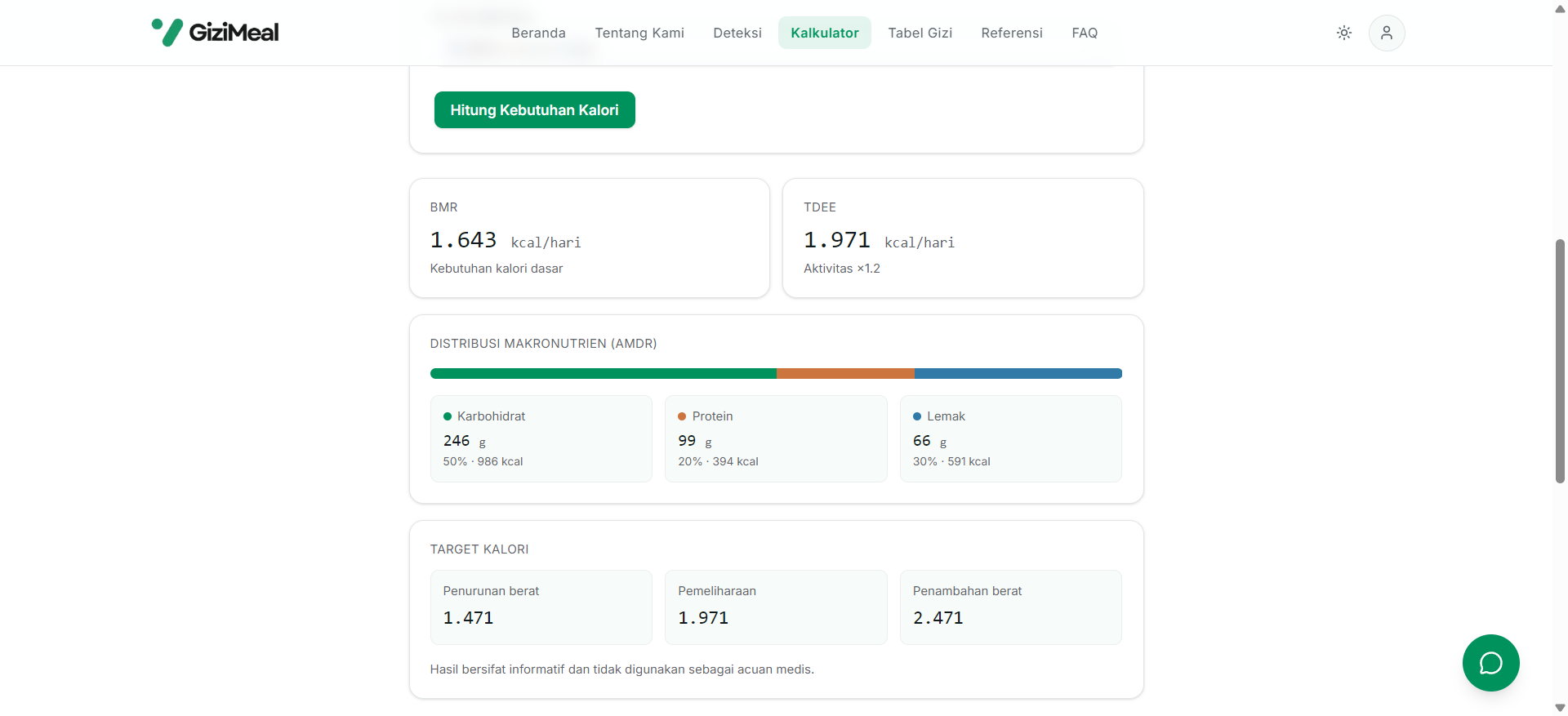Click the Aktivitas ×1.2 text
The width and height of the screenshot is (1568, 716).
pyautogui.click(x=842, y=269)
